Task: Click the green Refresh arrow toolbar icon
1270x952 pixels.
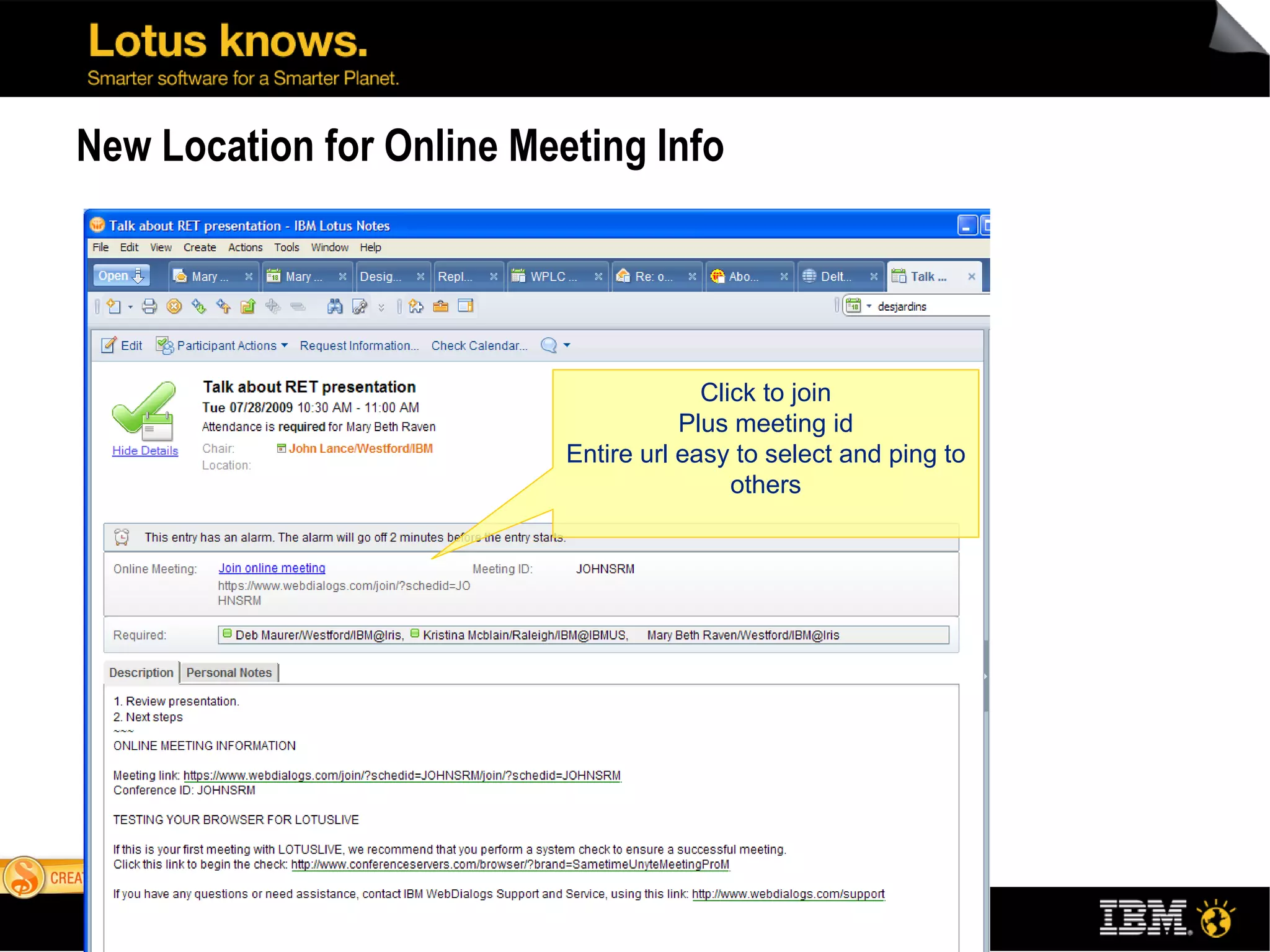Action: (198, 306)
